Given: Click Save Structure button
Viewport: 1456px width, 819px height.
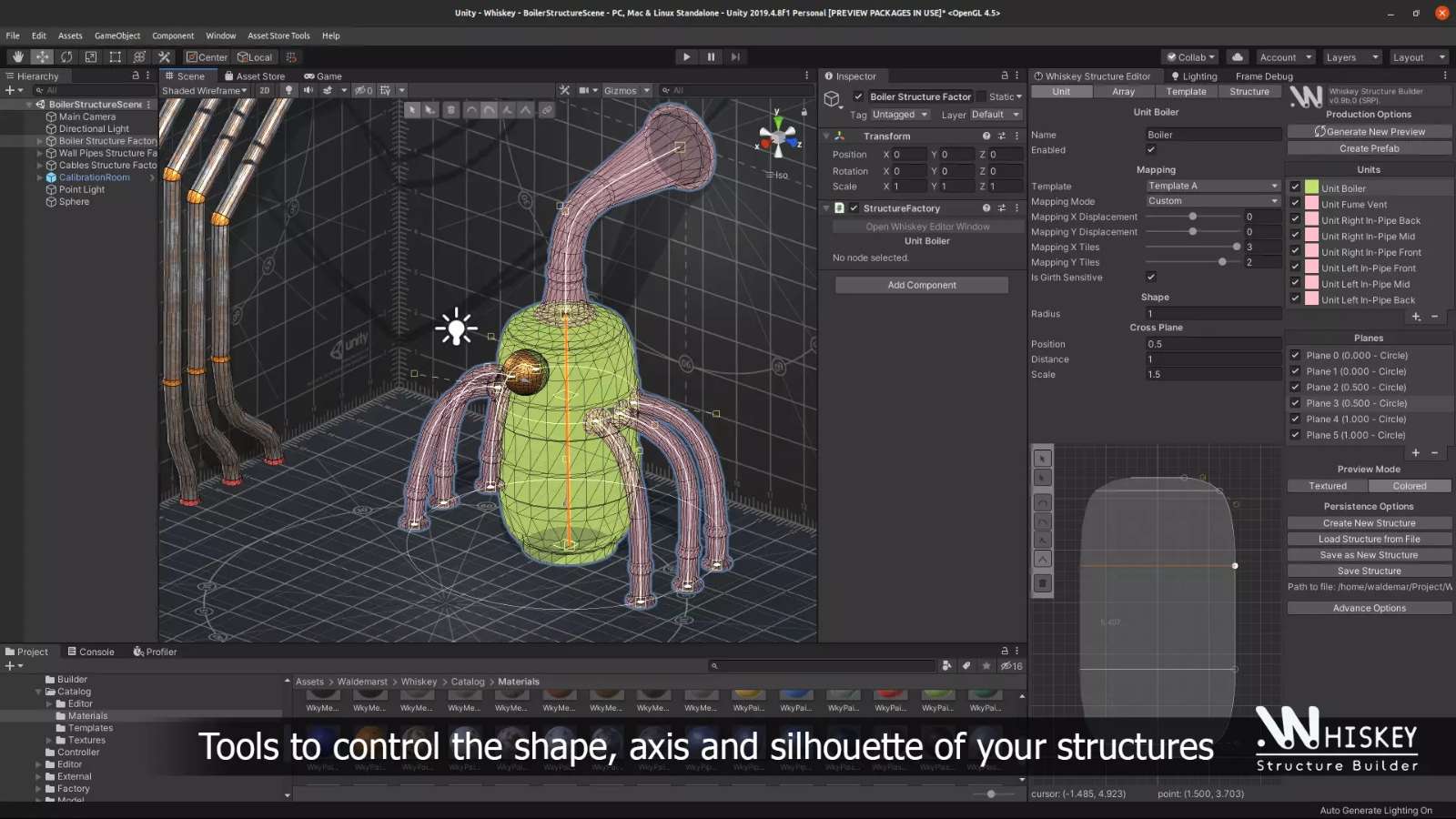Looking at the screenshot, I should click(1370, 571).
